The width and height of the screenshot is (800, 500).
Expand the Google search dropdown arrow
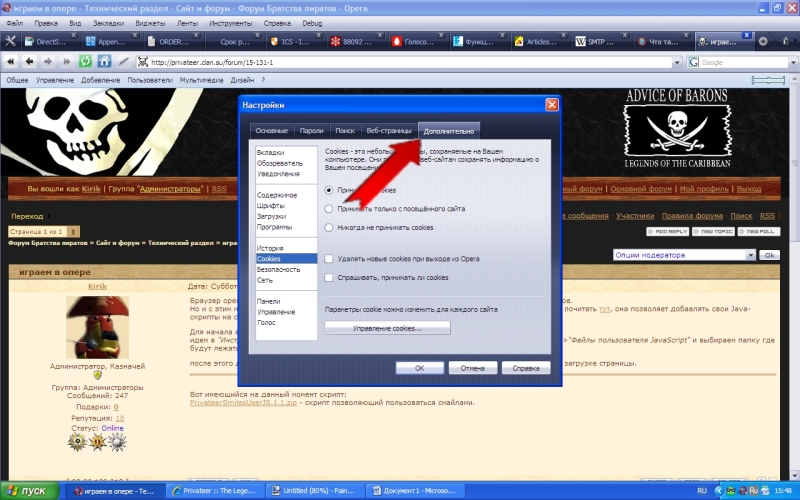[793, 62]
